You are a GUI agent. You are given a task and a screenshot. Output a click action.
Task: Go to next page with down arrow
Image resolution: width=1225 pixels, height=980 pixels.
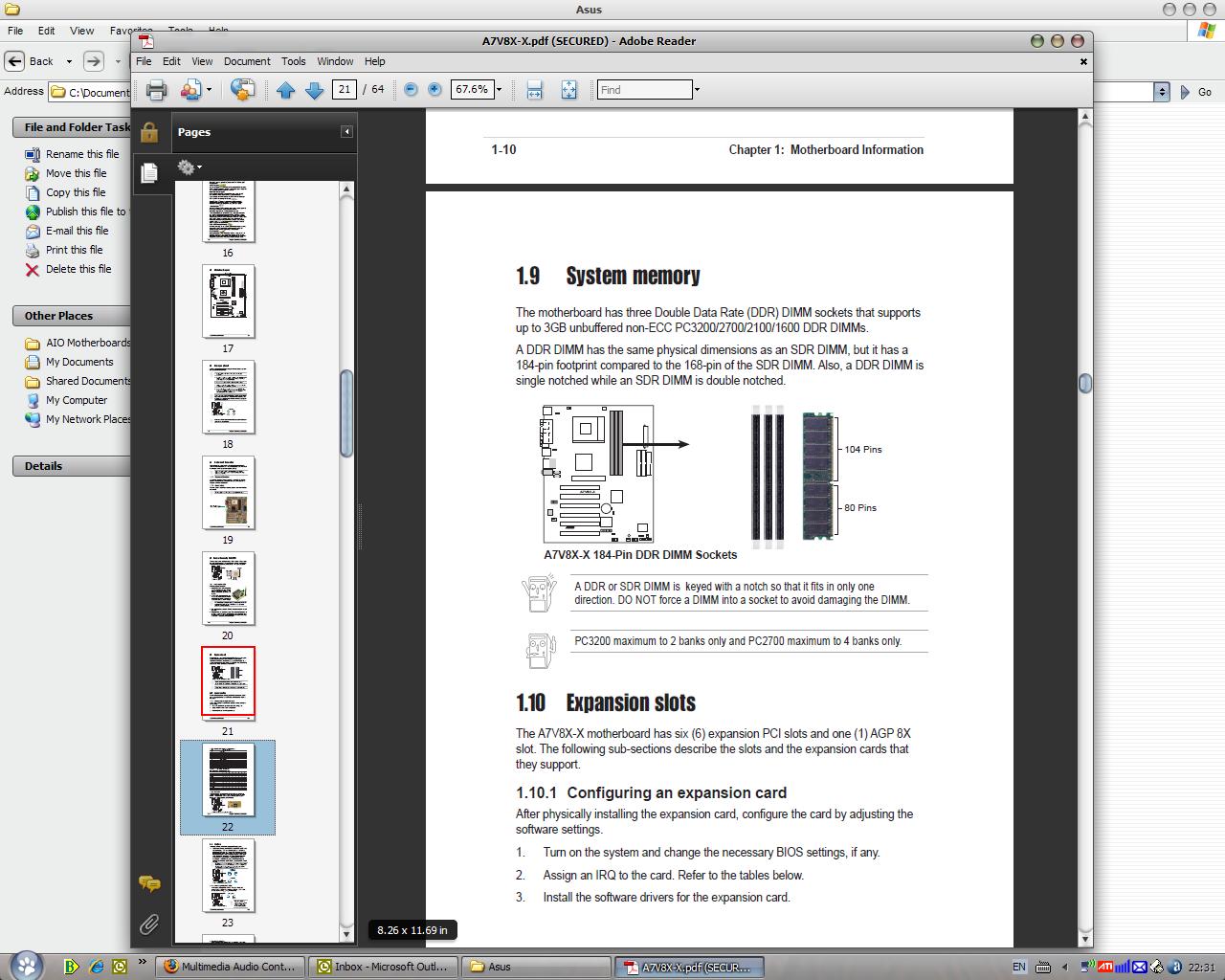click(x=314, y=90)
